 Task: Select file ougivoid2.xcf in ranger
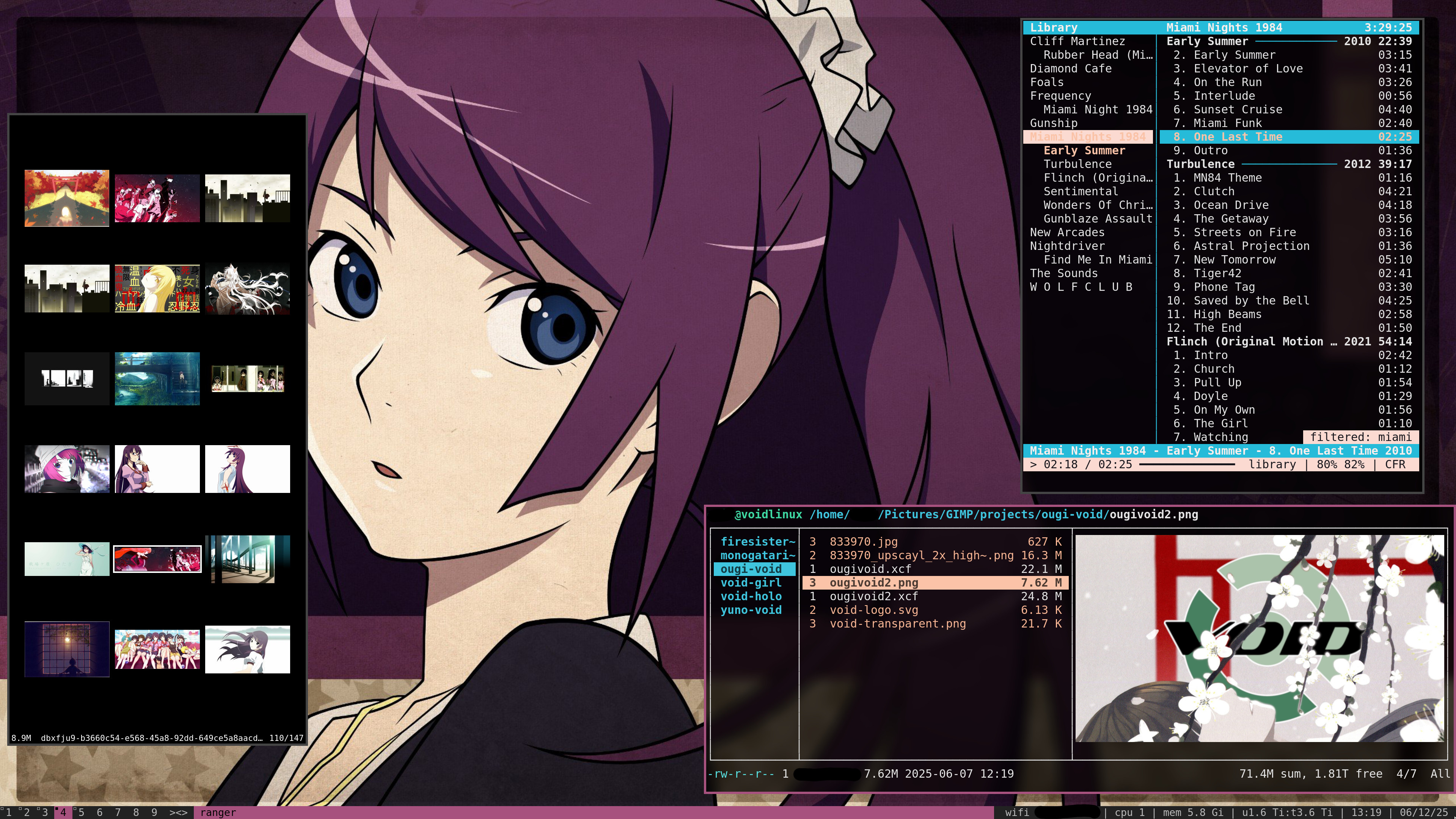[935, 596]
